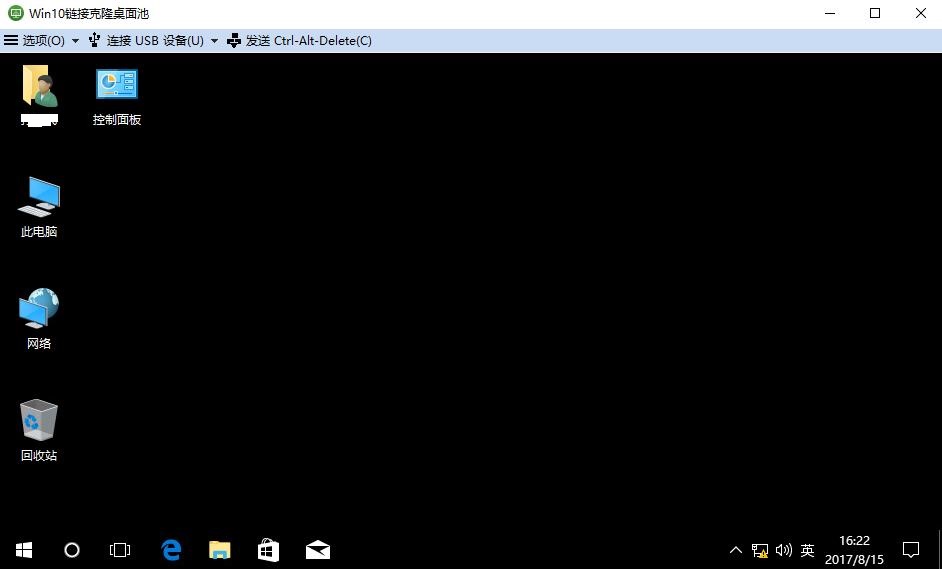
Task: Click the Show Desktop taskbar sliver
Action: click(x=939, y=550)
